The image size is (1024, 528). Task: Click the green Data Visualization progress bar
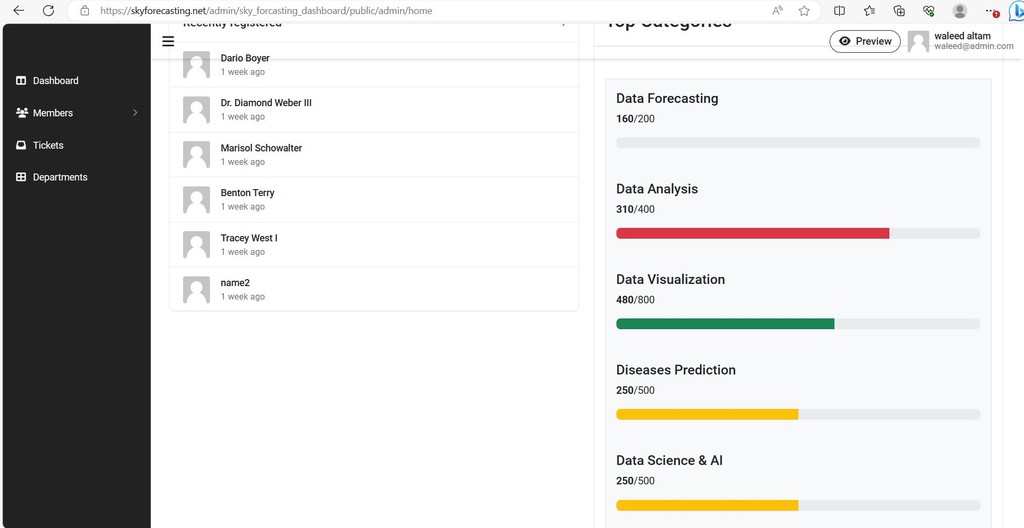click(x=725, y=323)
